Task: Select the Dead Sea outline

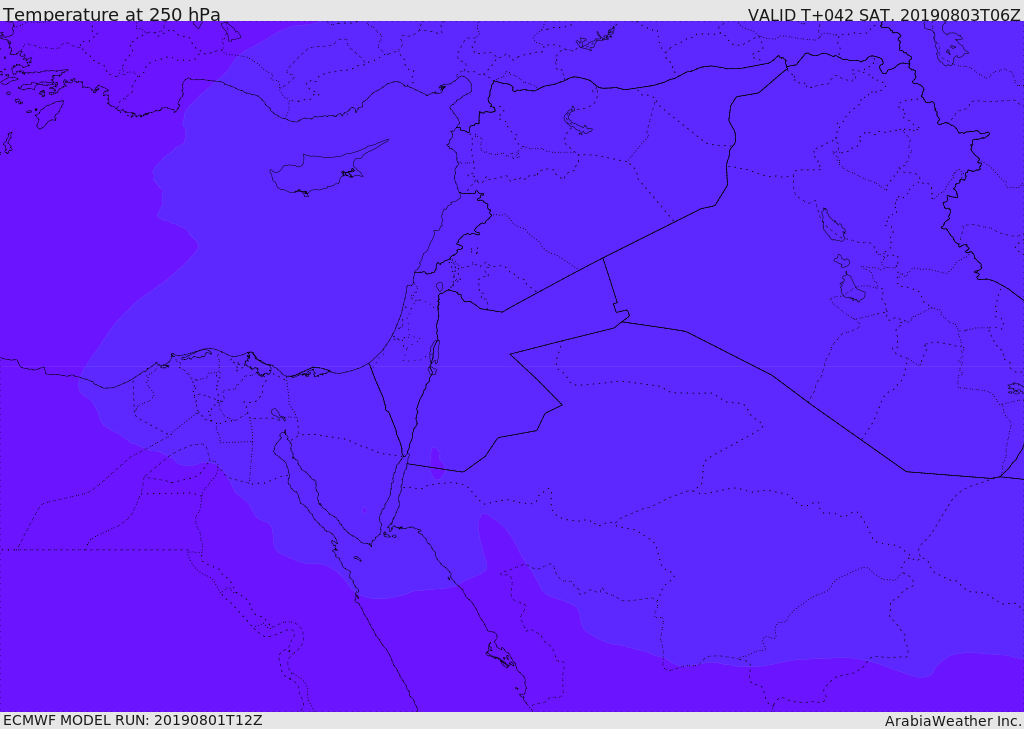Action: (433, 357)
